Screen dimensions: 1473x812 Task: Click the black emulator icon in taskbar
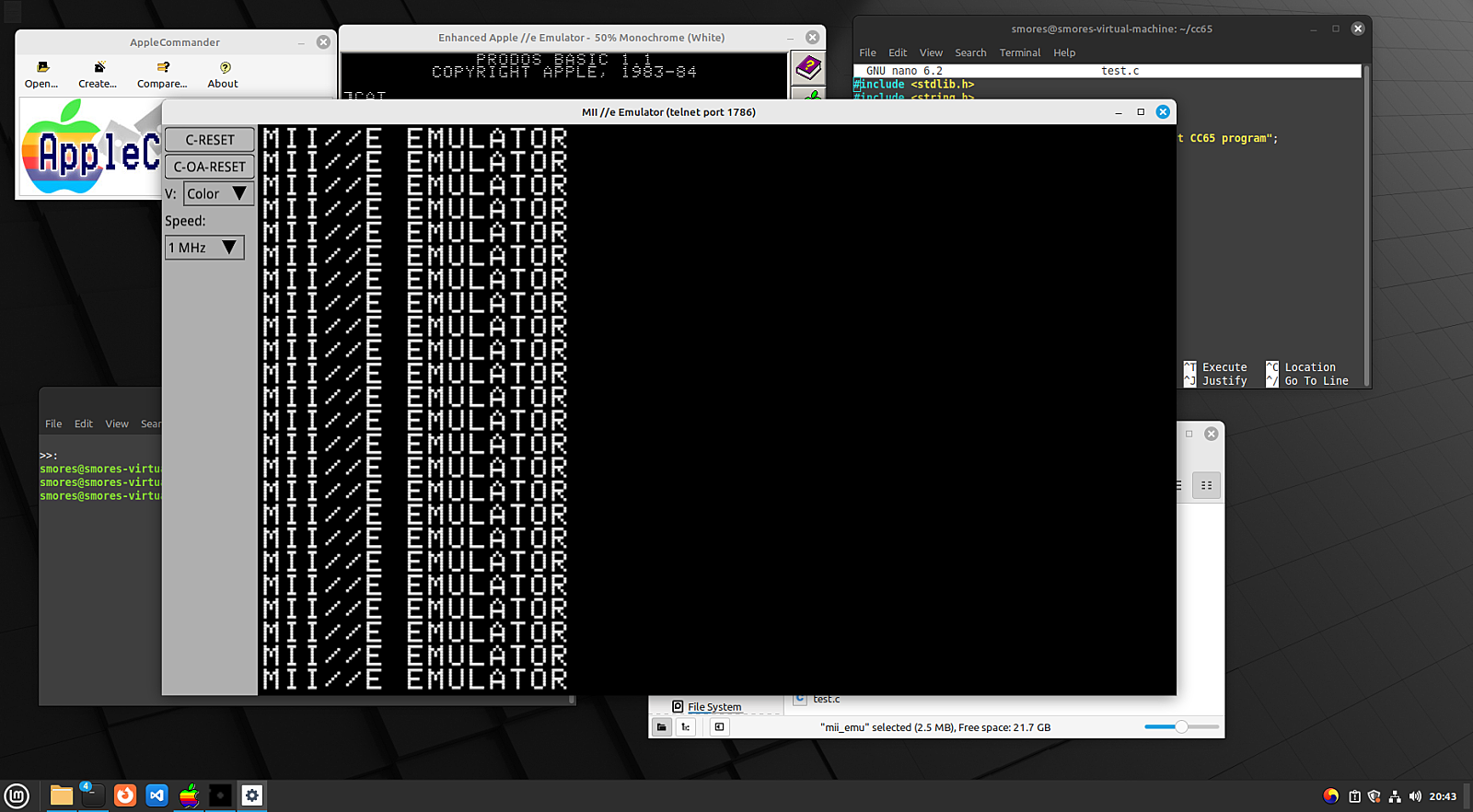click(x=220, y=795)
